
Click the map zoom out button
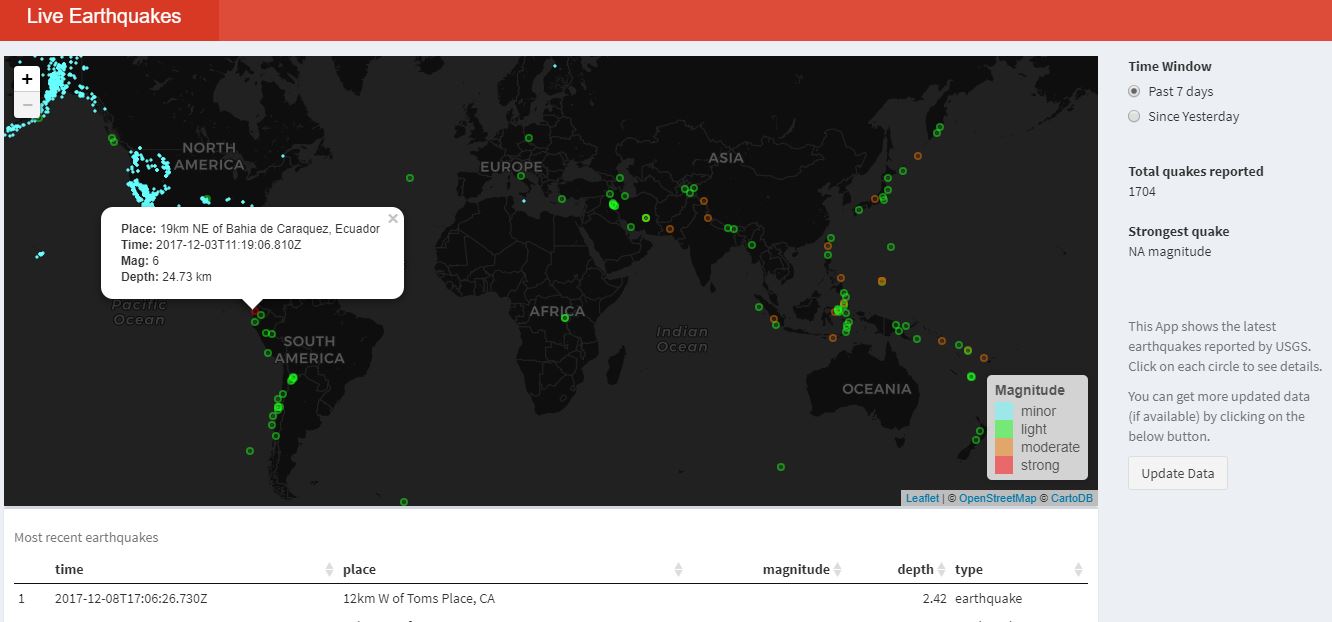click(x=27, y=105)
